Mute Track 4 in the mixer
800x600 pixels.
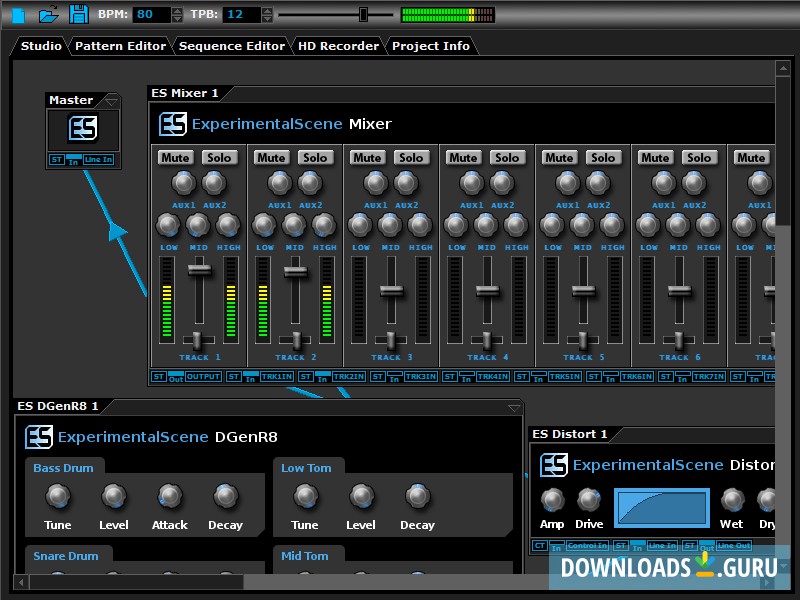coord(463,157)
